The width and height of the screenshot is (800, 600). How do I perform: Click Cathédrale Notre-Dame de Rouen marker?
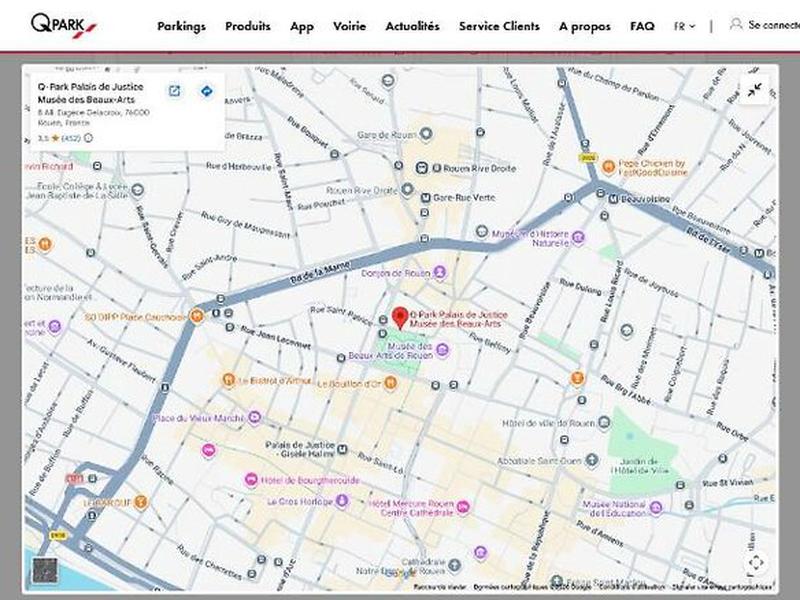[454, 565]
